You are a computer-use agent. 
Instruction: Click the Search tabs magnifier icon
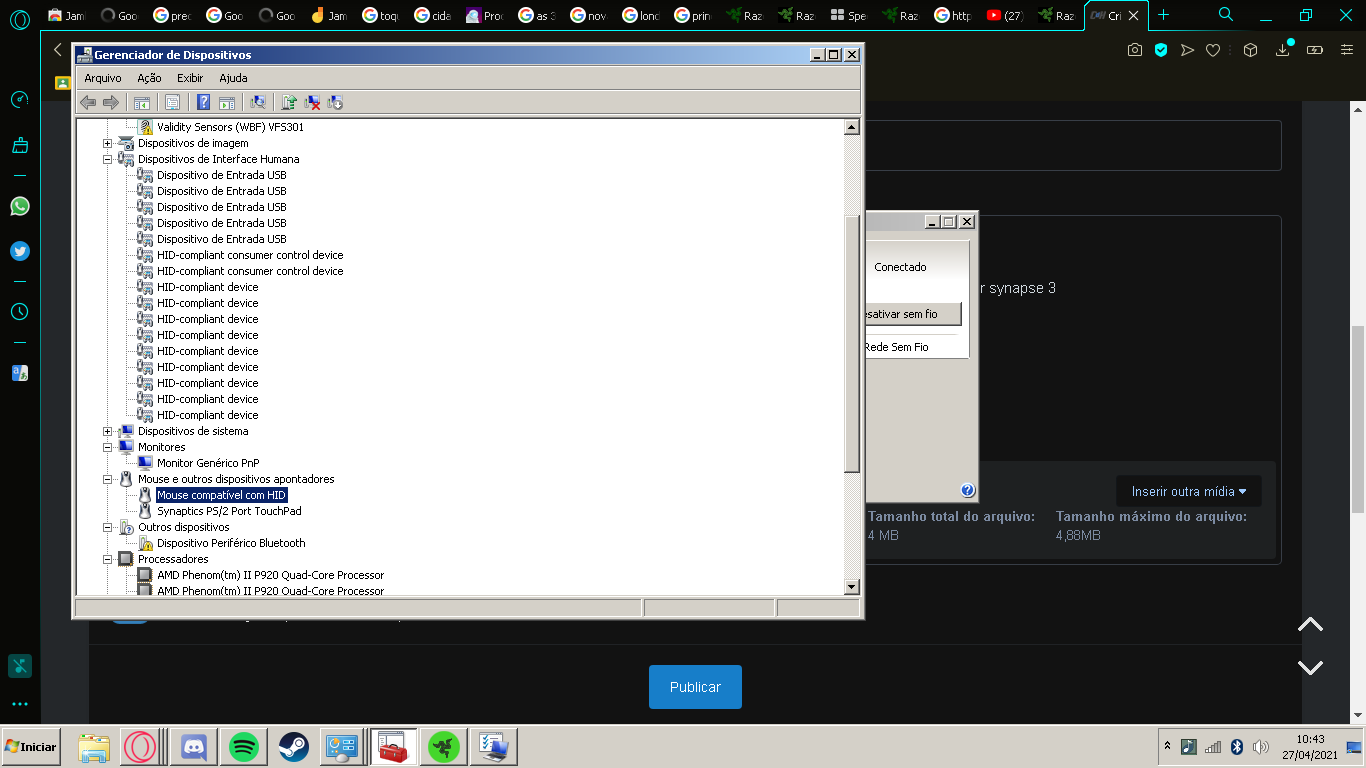tap(1226, 15)
